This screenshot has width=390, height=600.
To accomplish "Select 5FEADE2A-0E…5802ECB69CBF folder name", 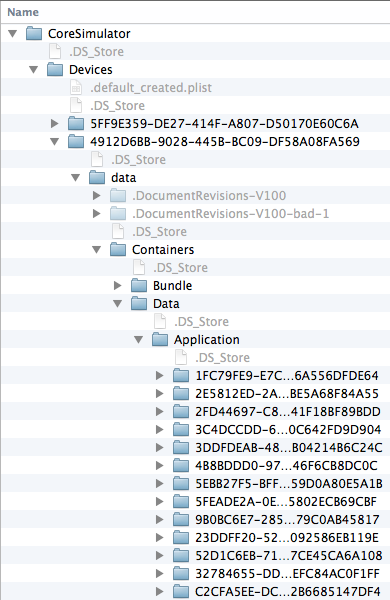I will pyautogui.click(x=286, y=501).
